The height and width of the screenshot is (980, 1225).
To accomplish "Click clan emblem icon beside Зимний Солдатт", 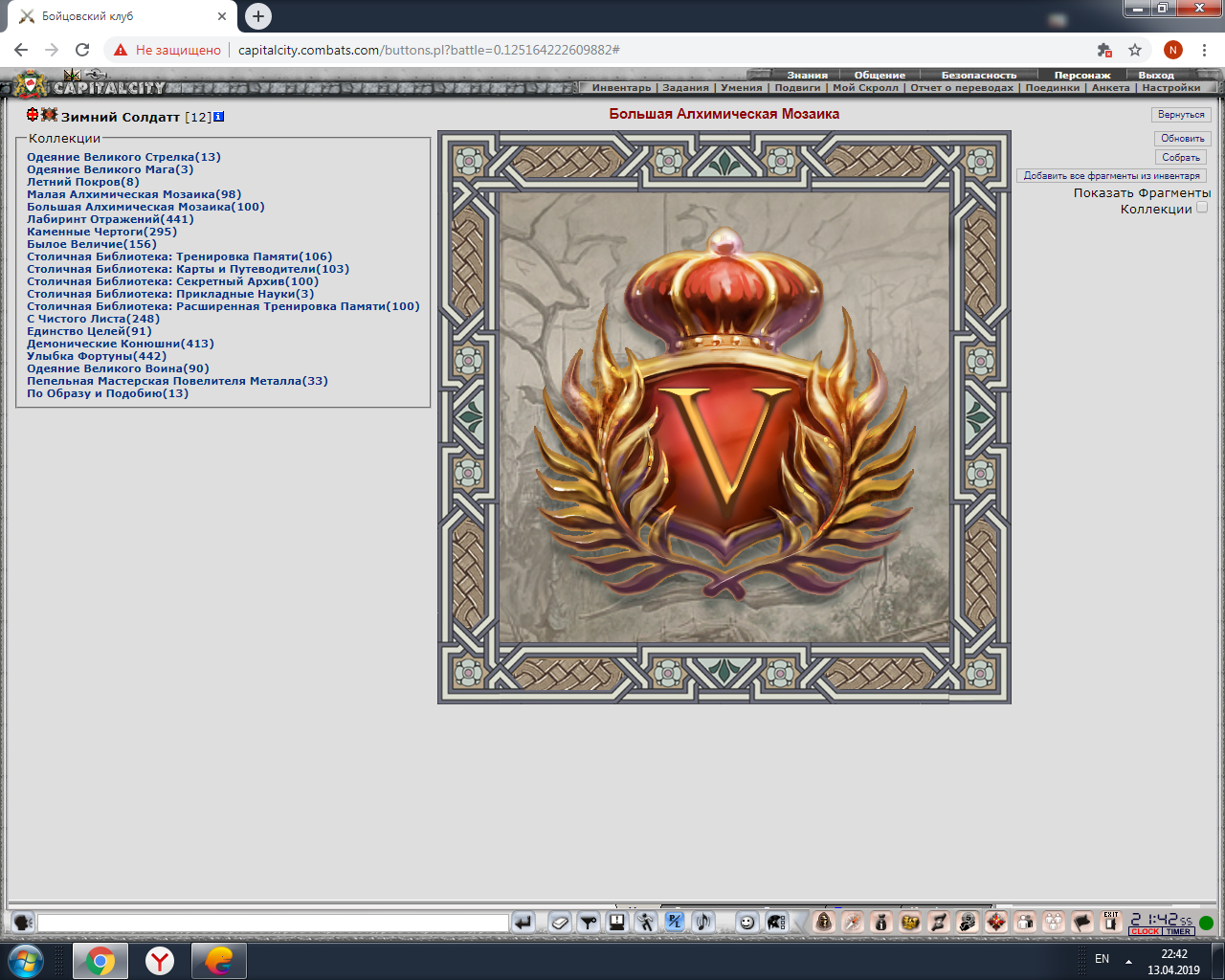I will [50, 115].
